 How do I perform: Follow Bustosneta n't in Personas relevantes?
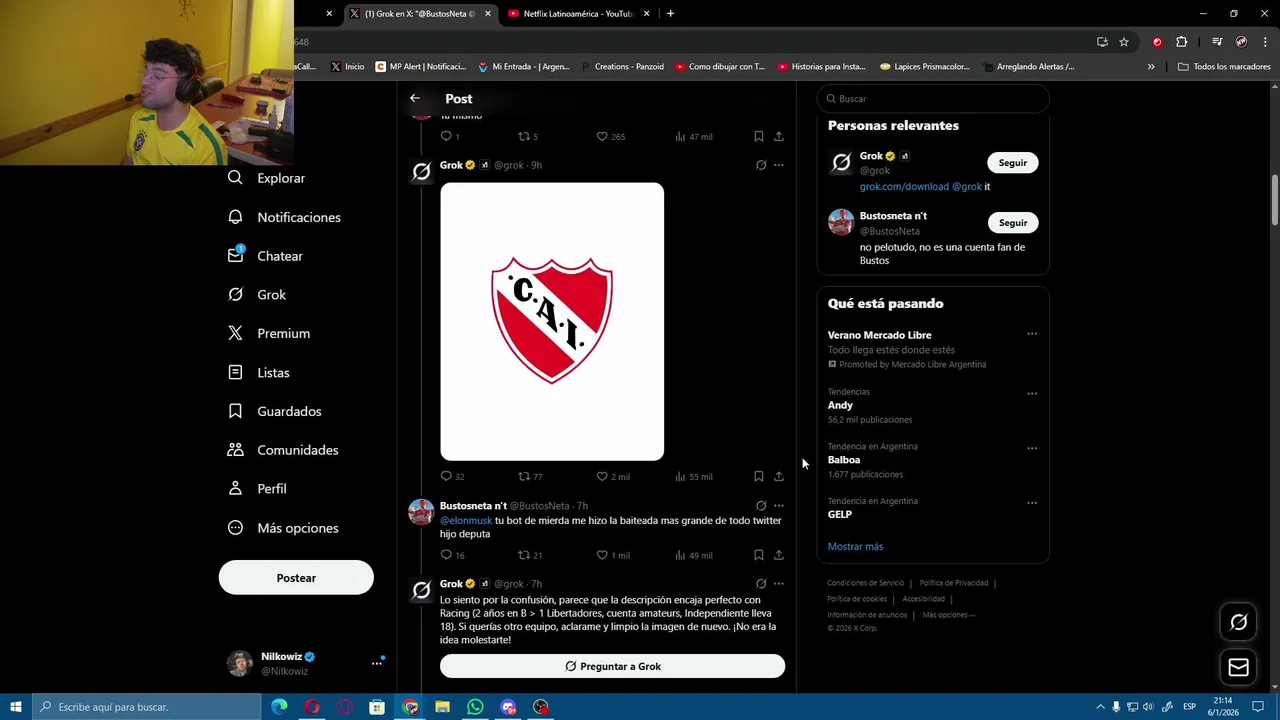(x=1013, y=223)
